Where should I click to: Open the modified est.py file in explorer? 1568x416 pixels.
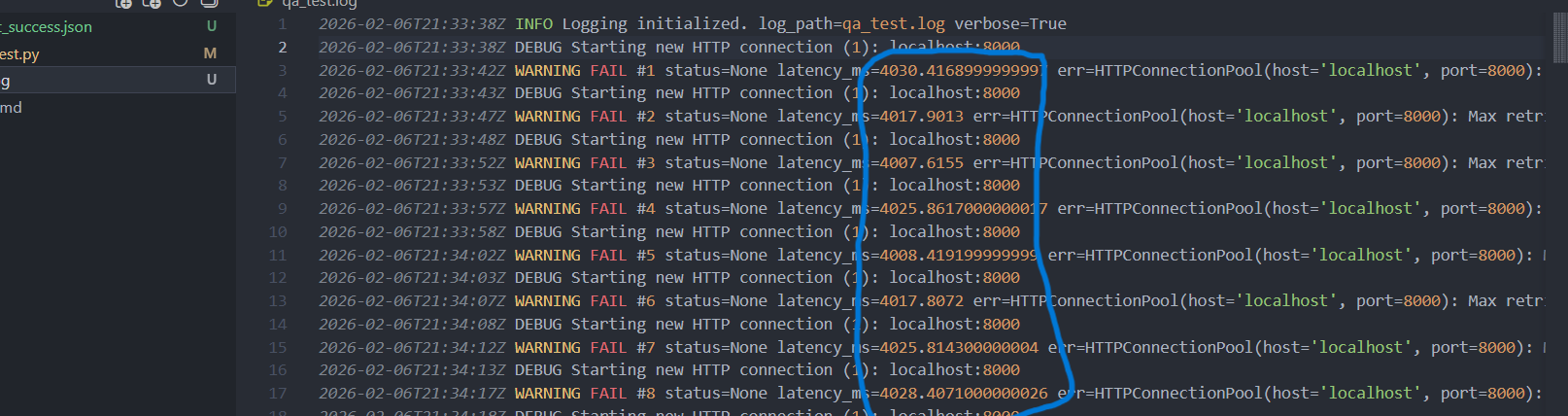coord(19,54)
